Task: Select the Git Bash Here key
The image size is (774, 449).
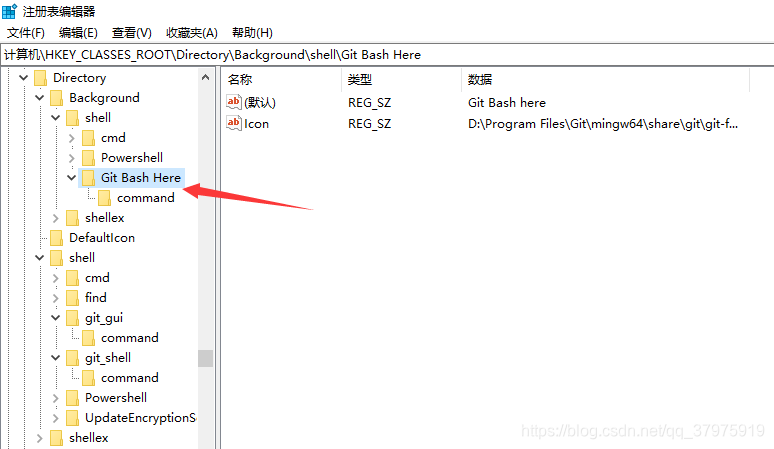Action: tap(141, 178)
